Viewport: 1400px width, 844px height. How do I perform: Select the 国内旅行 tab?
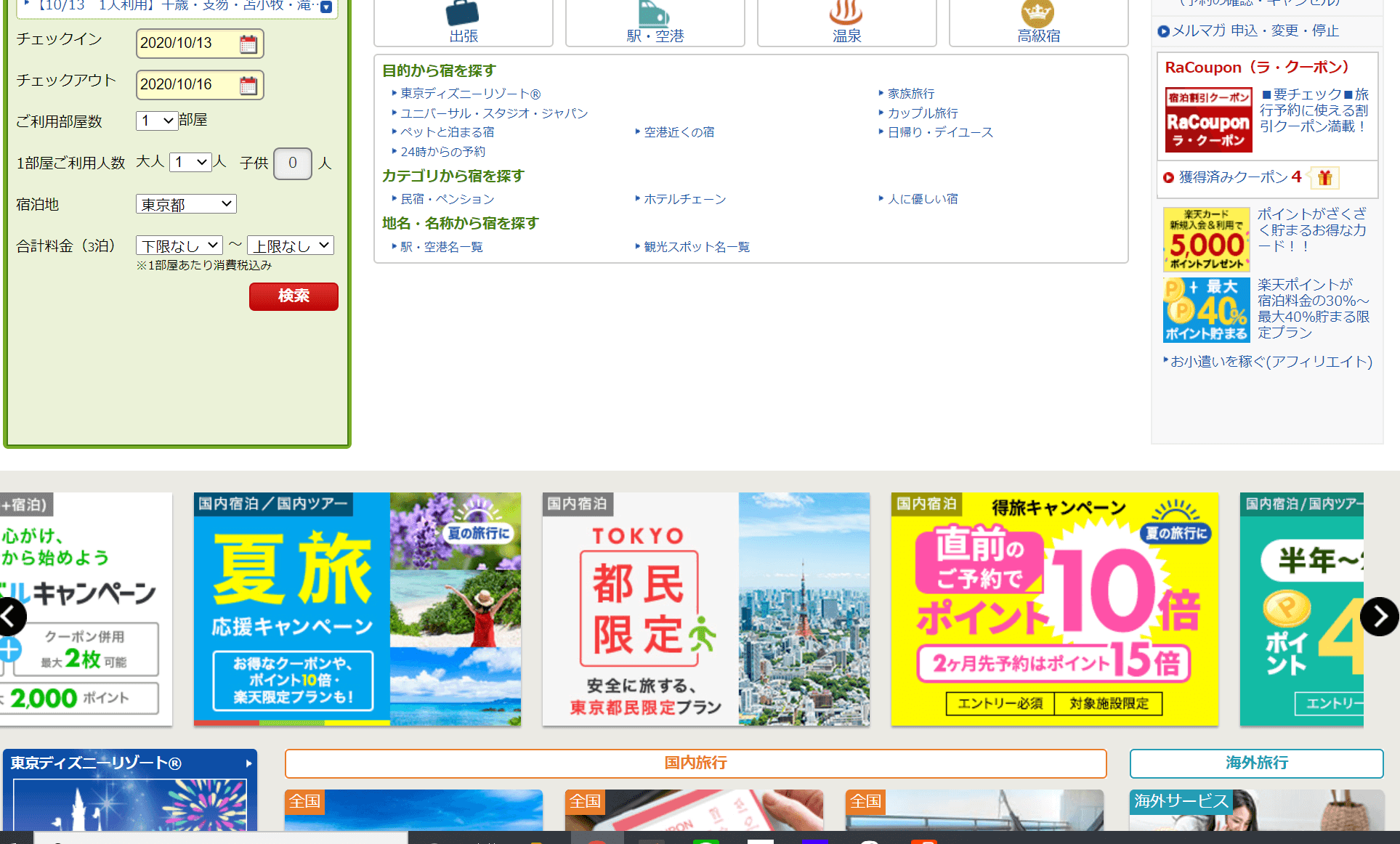point(695,763)
